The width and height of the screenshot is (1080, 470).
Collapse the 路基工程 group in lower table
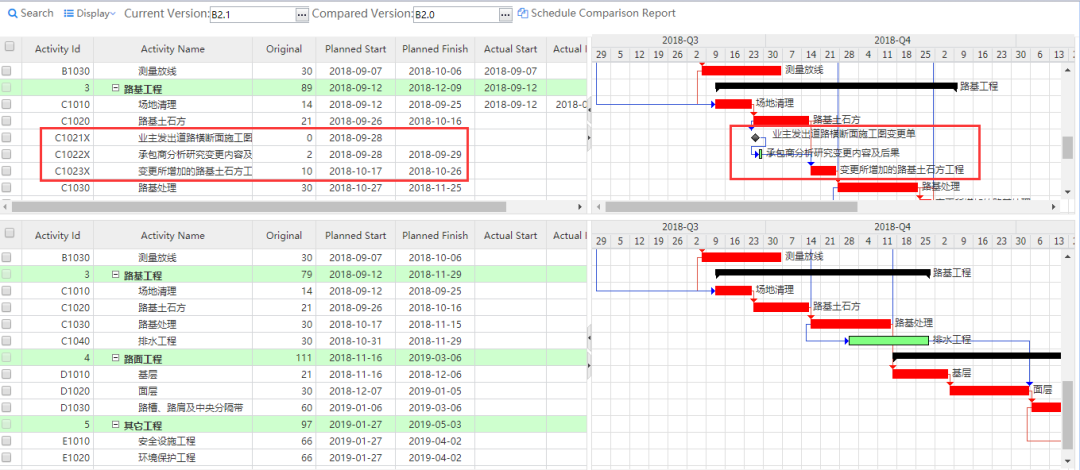point(115,274)
